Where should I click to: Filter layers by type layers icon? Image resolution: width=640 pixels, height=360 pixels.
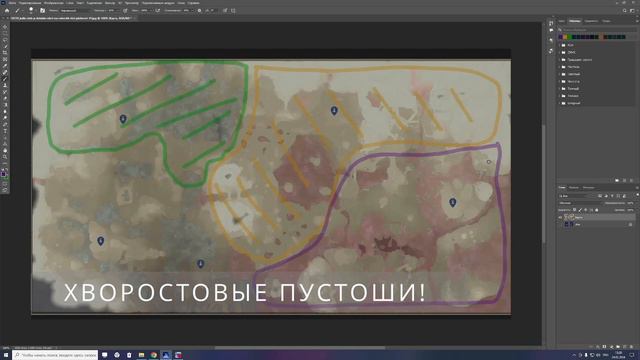click(x=612, y=196)
